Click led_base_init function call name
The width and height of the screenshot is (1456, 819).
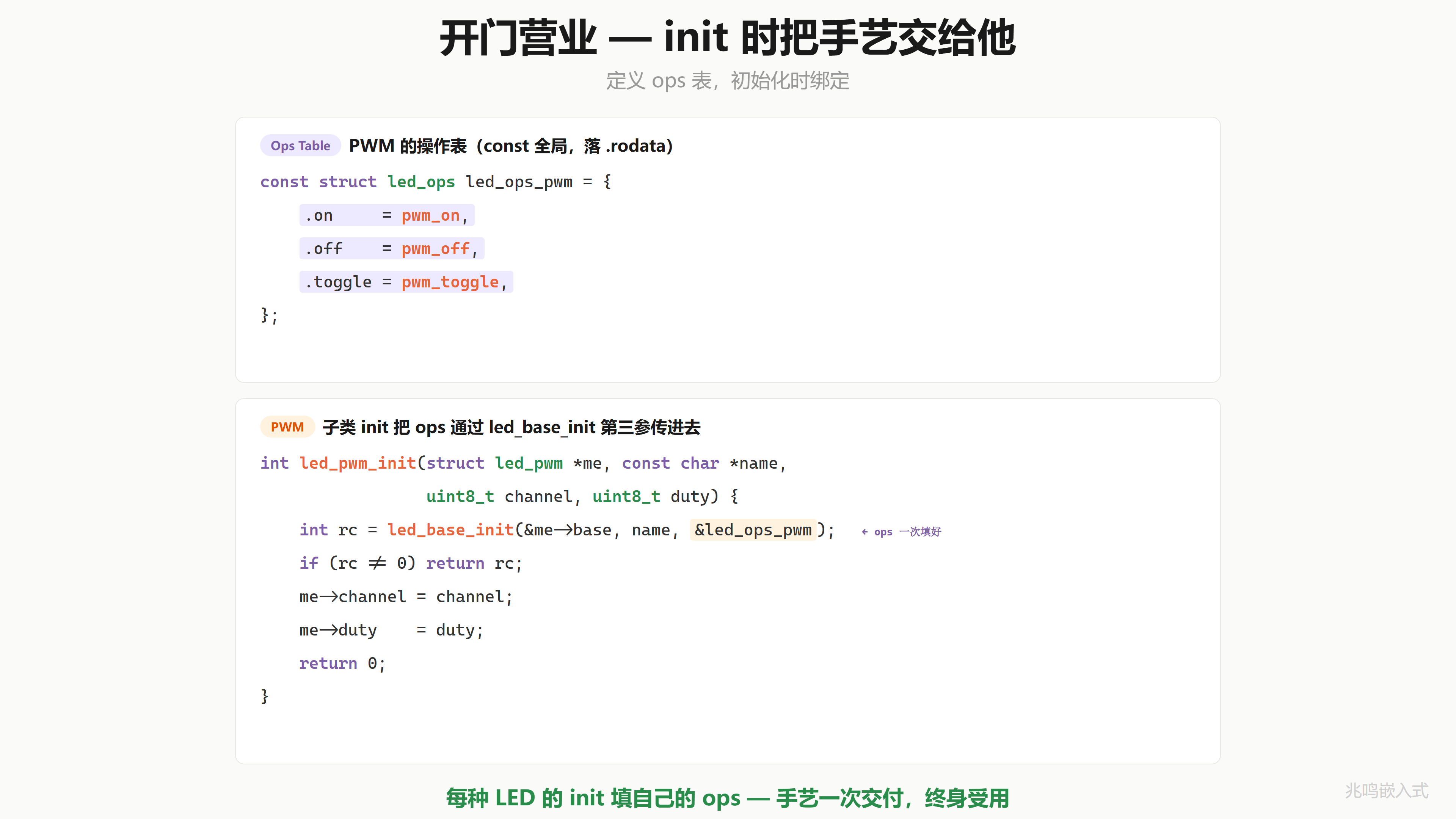[450, 530]
